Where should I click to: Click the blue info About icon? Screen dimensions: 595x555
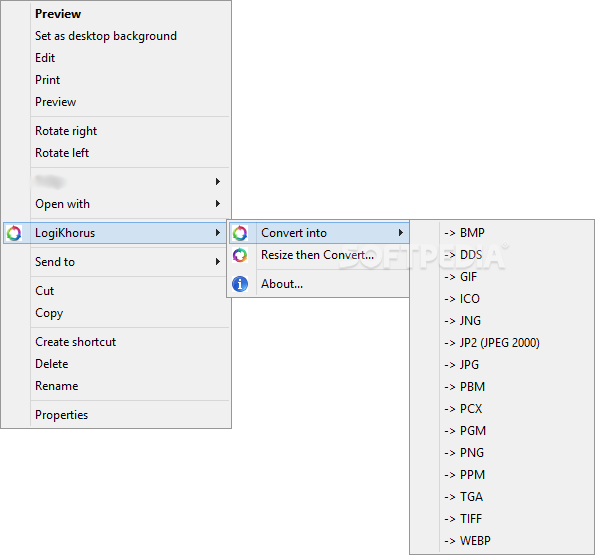(240, 284)
